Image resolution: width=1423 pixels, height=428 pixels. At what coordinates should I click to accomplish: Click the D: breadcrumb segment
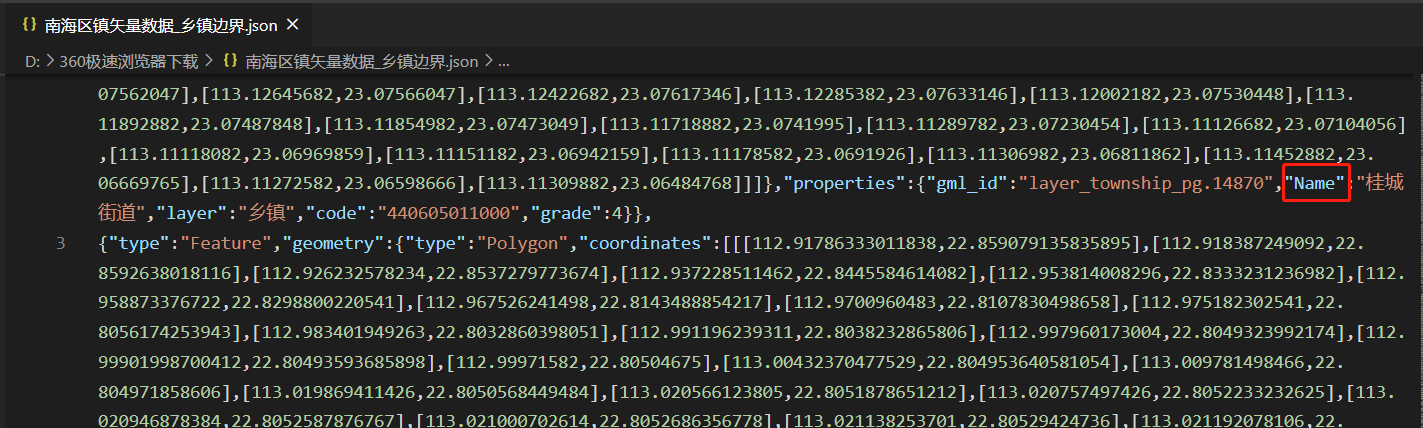click(33, 61)
